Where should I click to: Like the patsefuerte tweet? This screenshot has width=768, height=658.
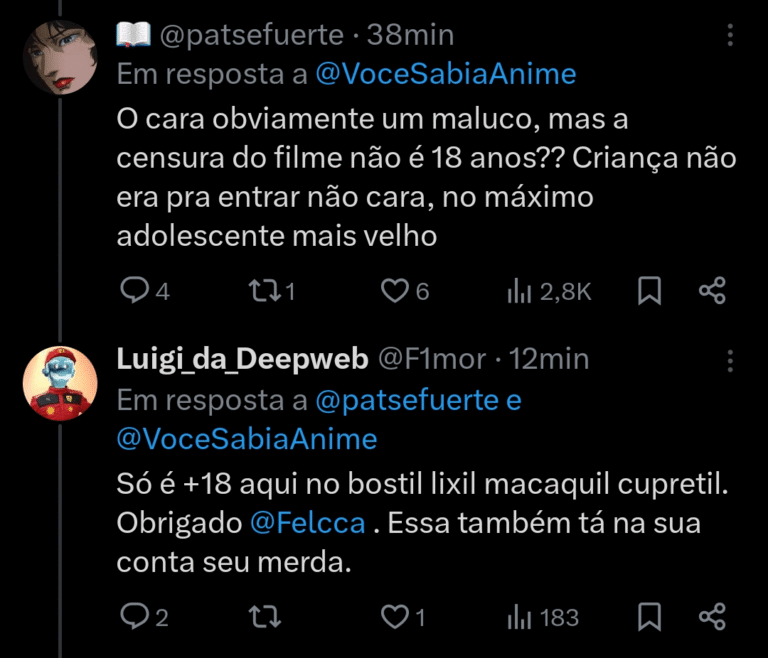click(x=396, y=291)
